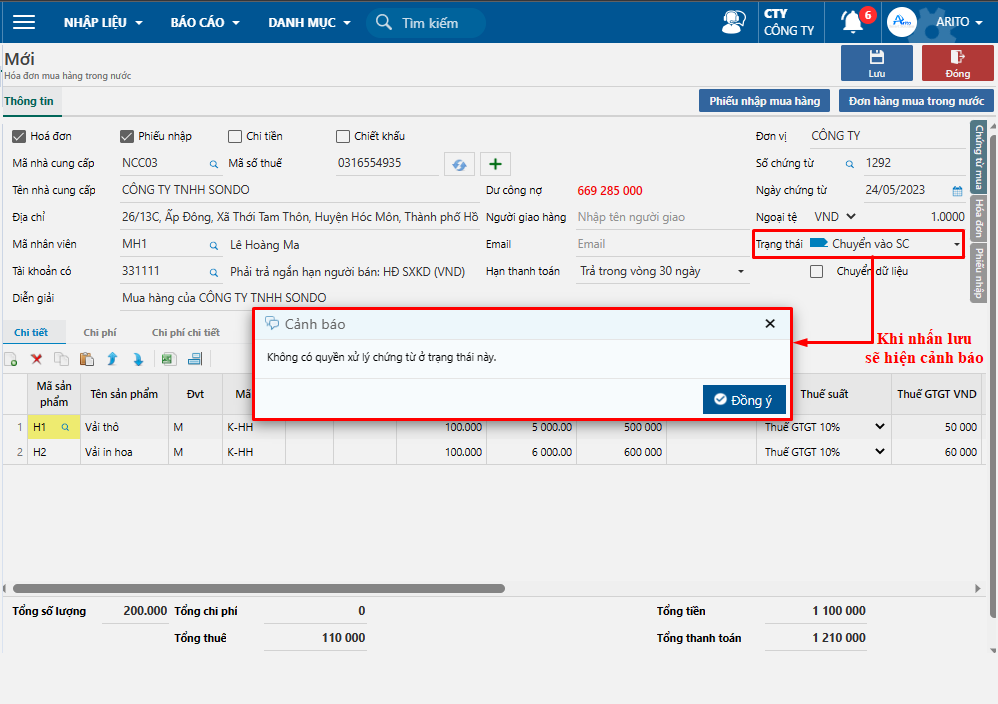Click the Phiếu nhập mua hàng button

pos(764,101)
